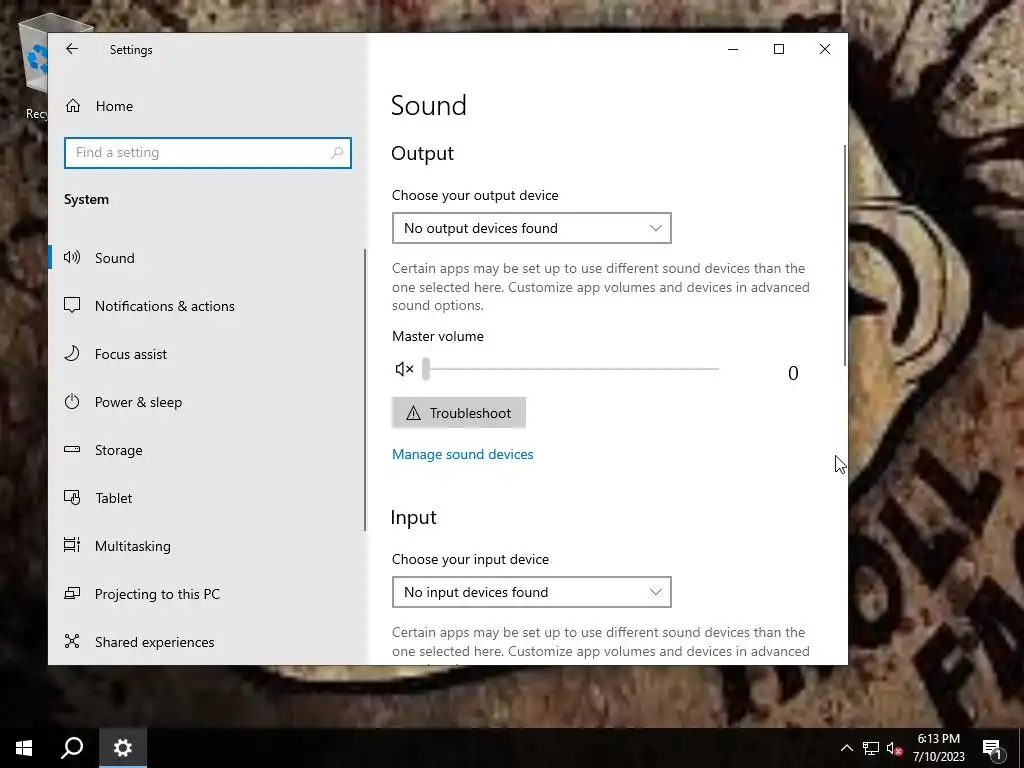Focus the Find a setting search box

click(x=208, y=153)
